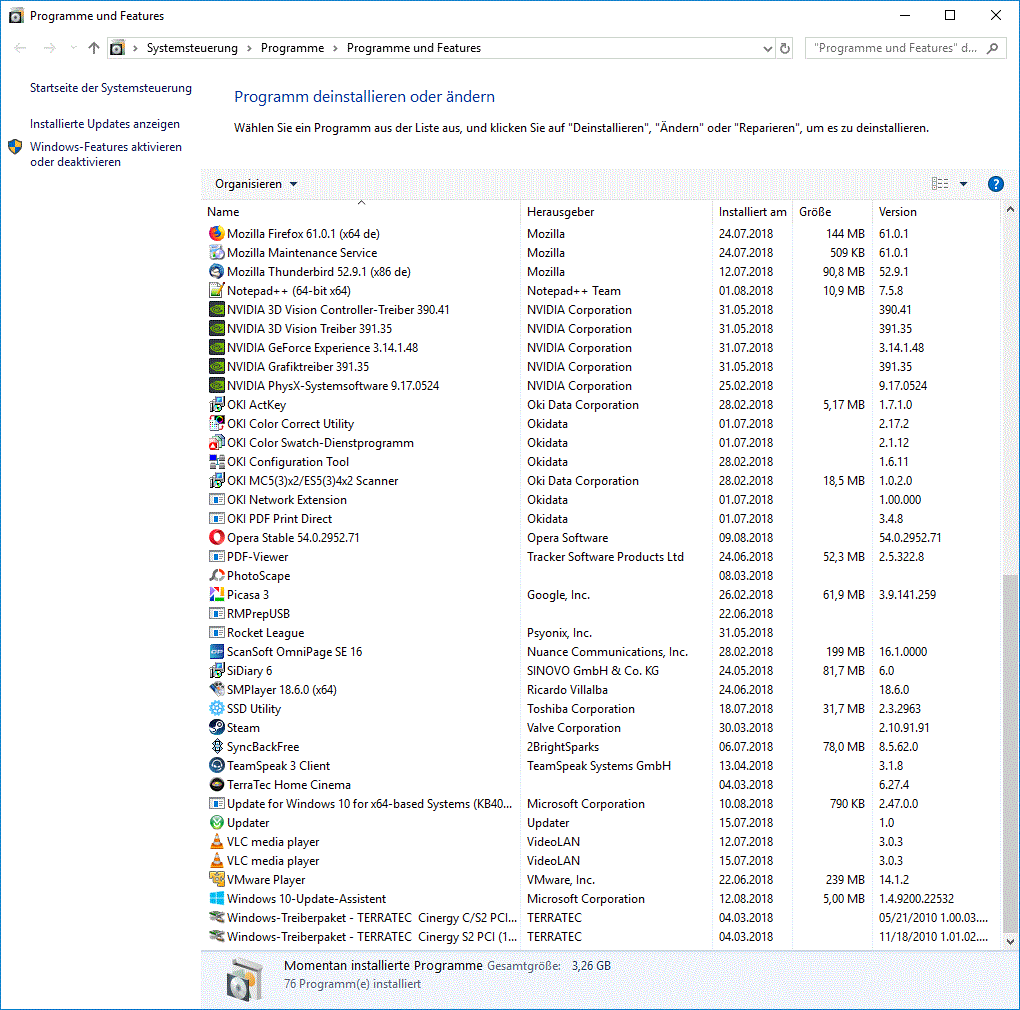Select OKI Network Extension entry

point(602,499)
